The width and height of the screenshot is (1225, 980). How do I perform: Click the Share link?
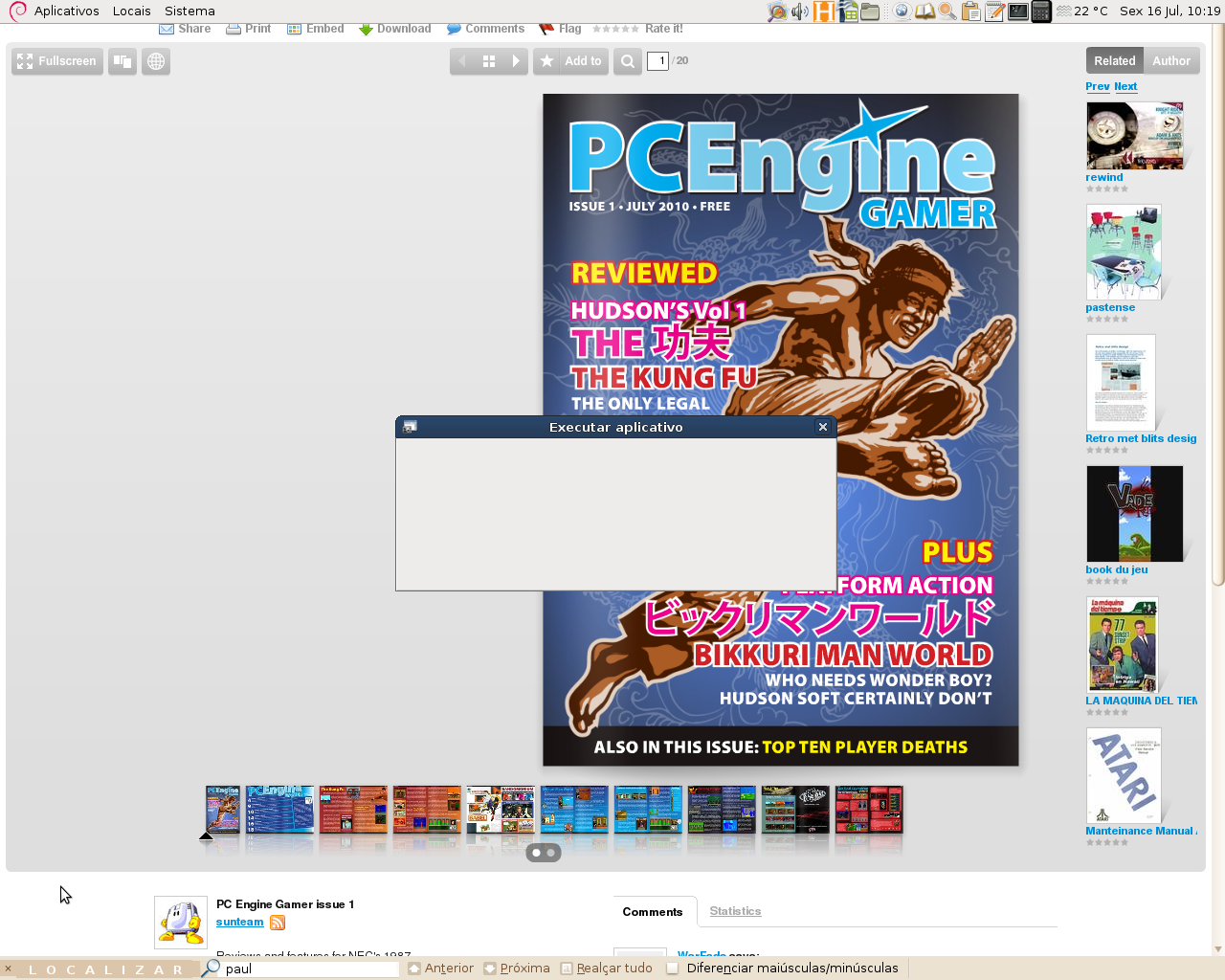[185, 29]
